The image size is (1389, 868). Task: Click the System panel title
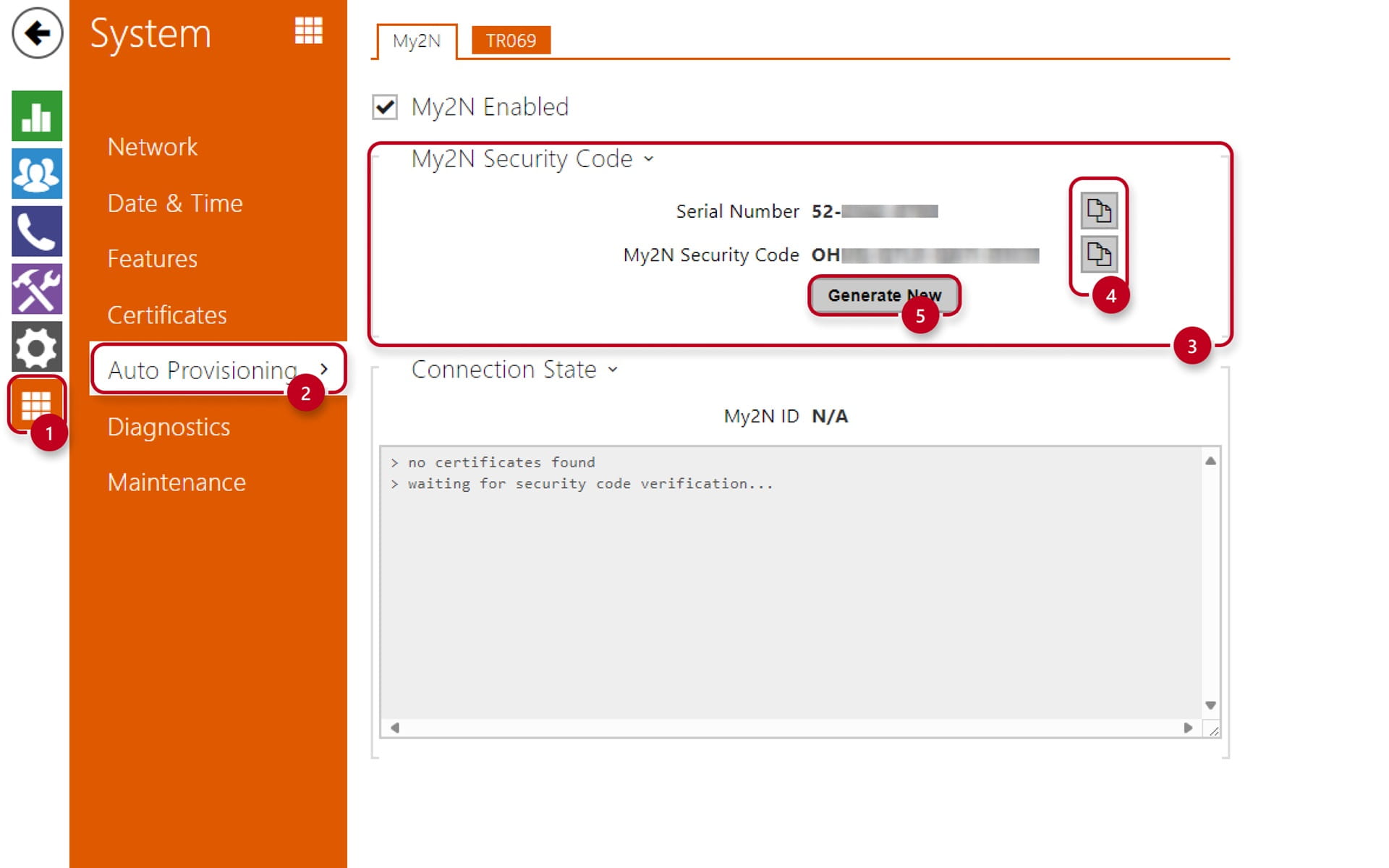pyautogui.click(x=150, y=34)
